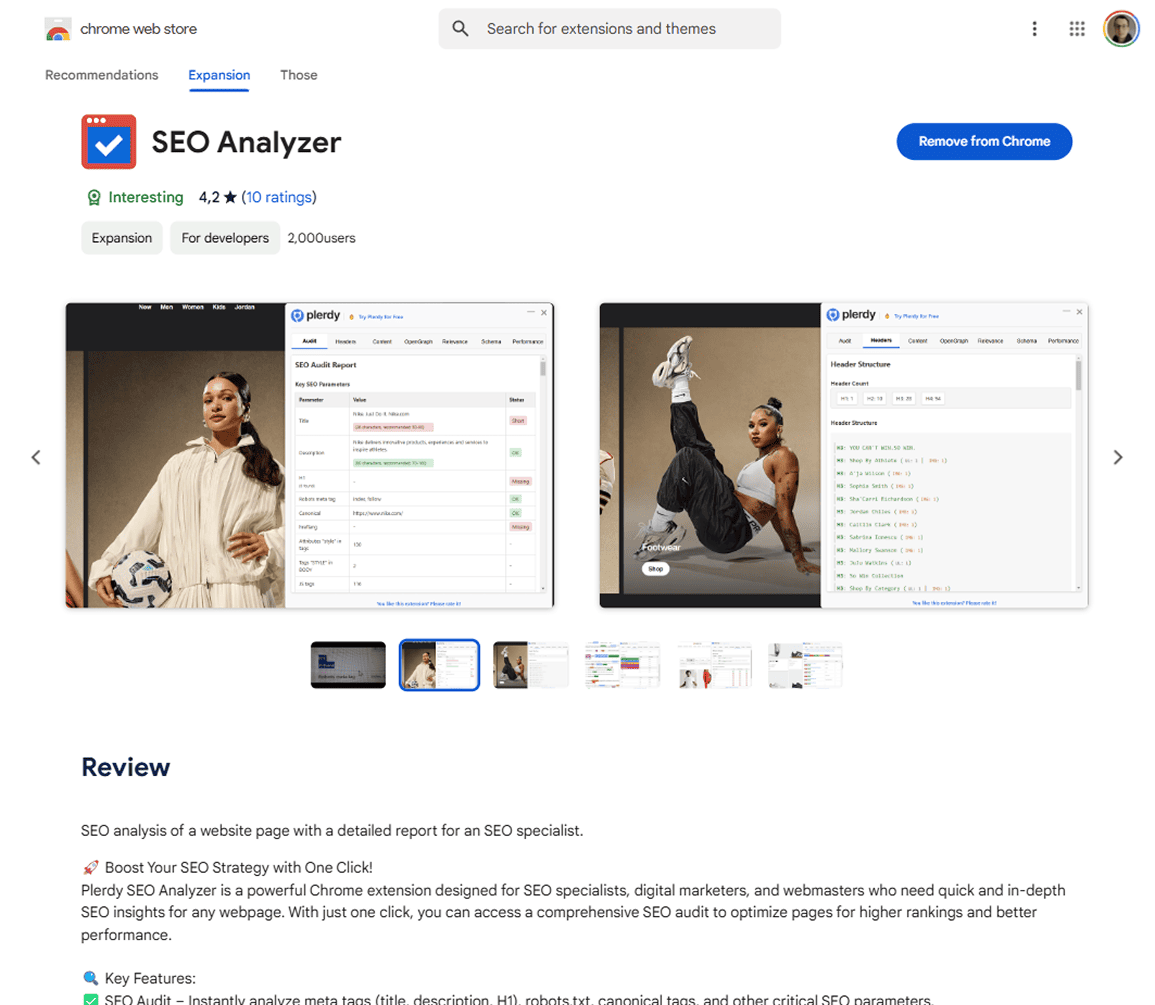Click the Chrome Web Store logo
The image size is (1155, 1005).
click(x=58, y=28)
